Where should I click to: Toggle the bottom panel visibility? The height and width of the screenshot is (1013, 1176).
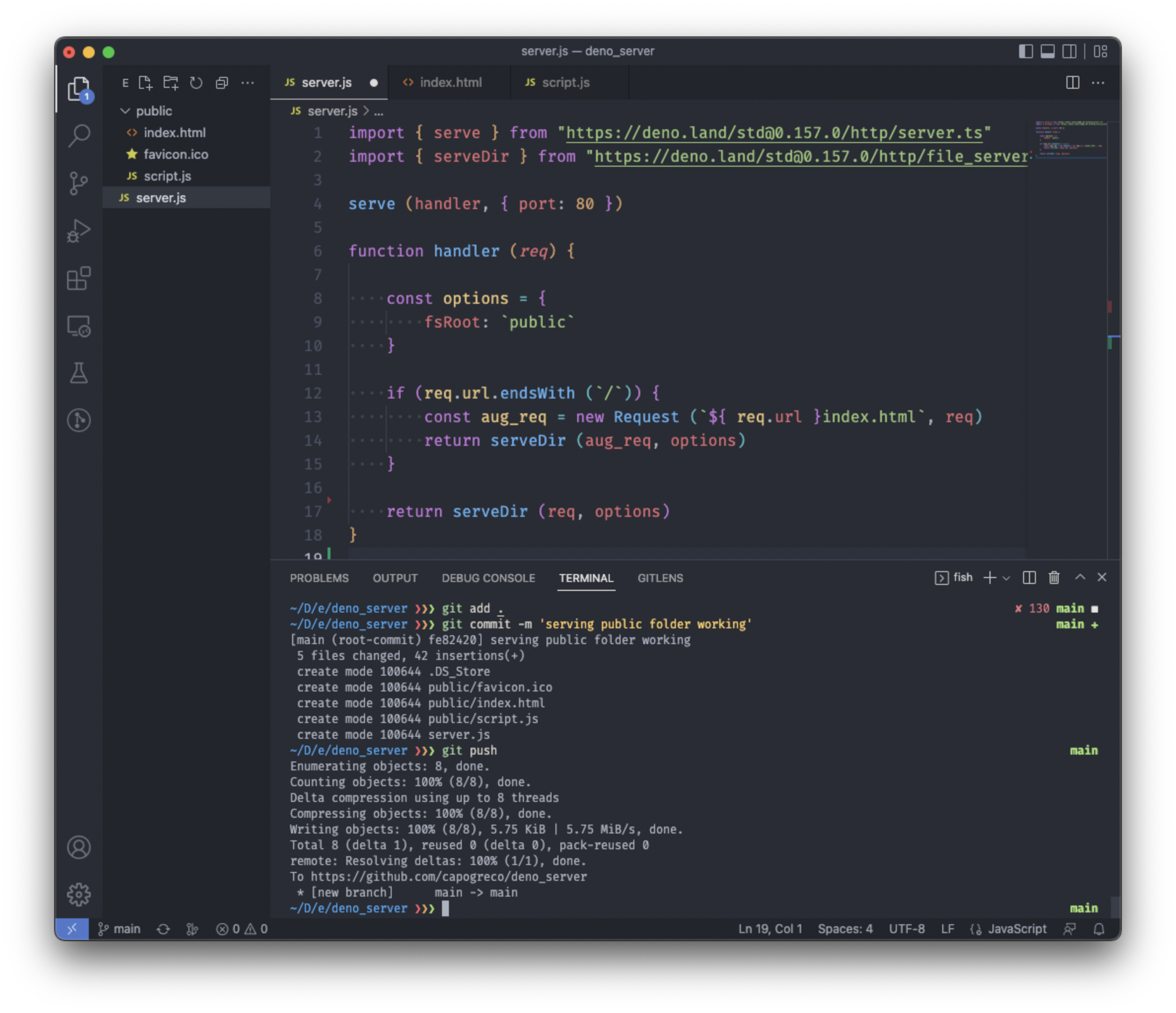pyautogui.click(x=1048, y=52)
